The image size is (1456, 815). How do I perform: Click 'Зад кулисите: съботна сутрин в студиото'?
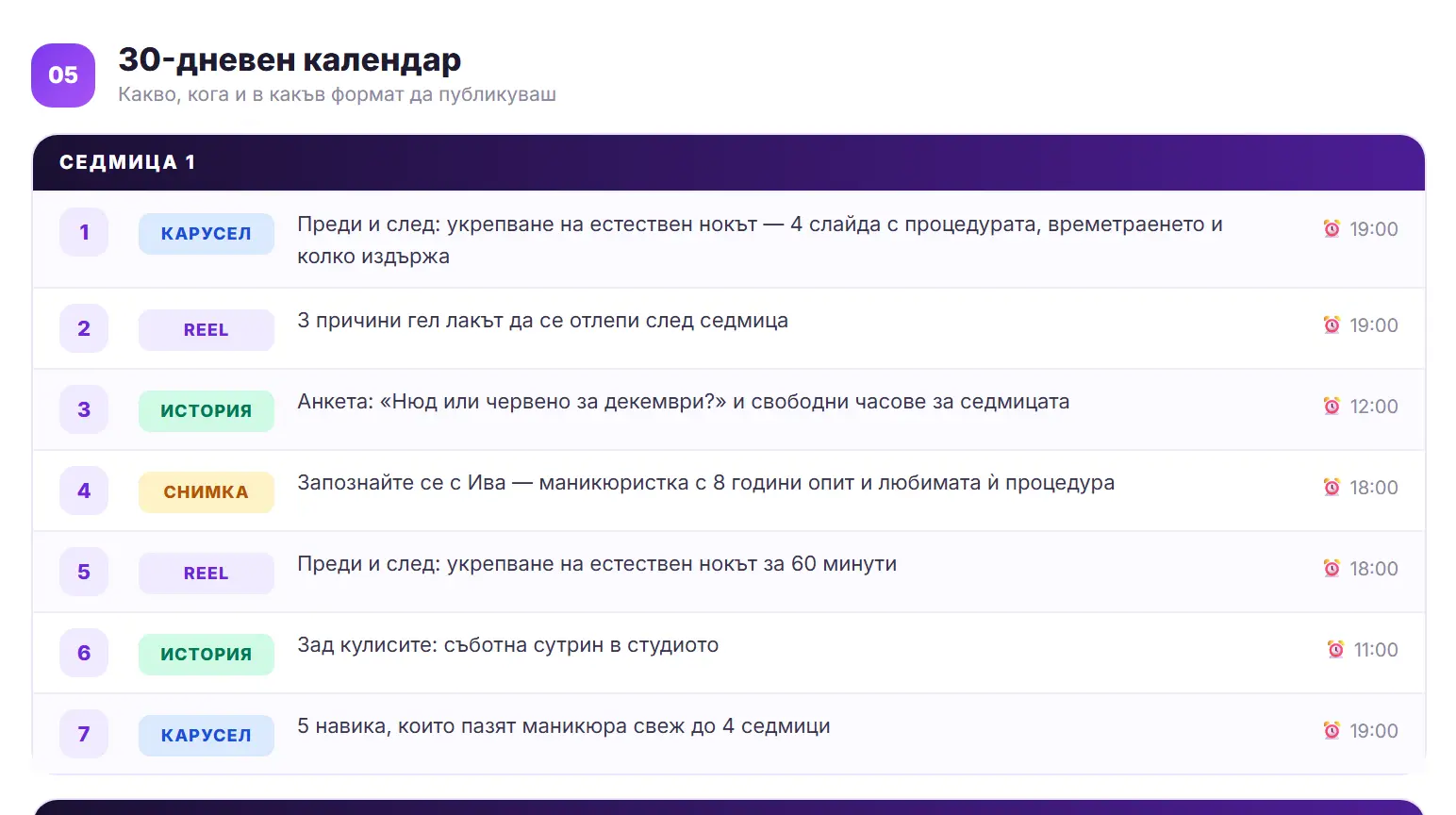click(507, 645)
